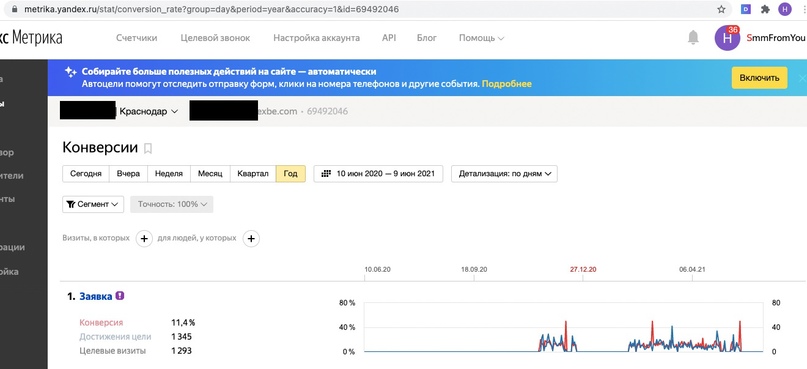Image resolution: width=807 pixels, height=369 pixels.
Task: Click the Достижения цели metric label
Action: click(115, 337)
